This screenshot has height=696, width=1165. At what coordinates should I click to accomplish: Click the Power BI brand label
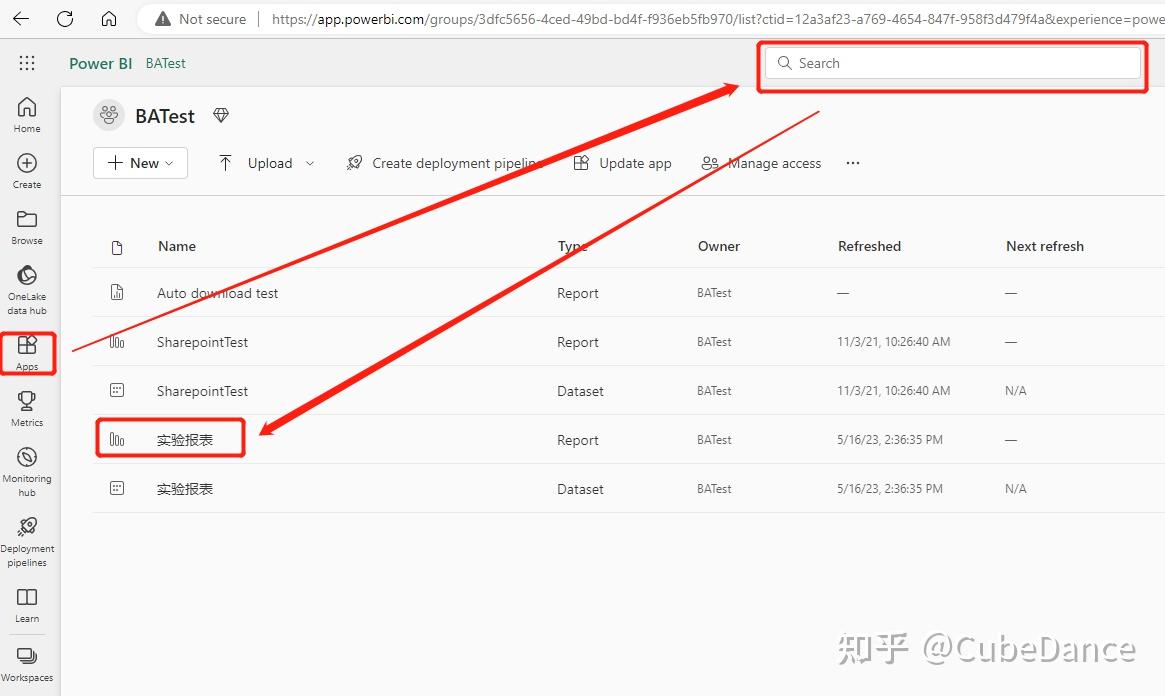point(100,63)
